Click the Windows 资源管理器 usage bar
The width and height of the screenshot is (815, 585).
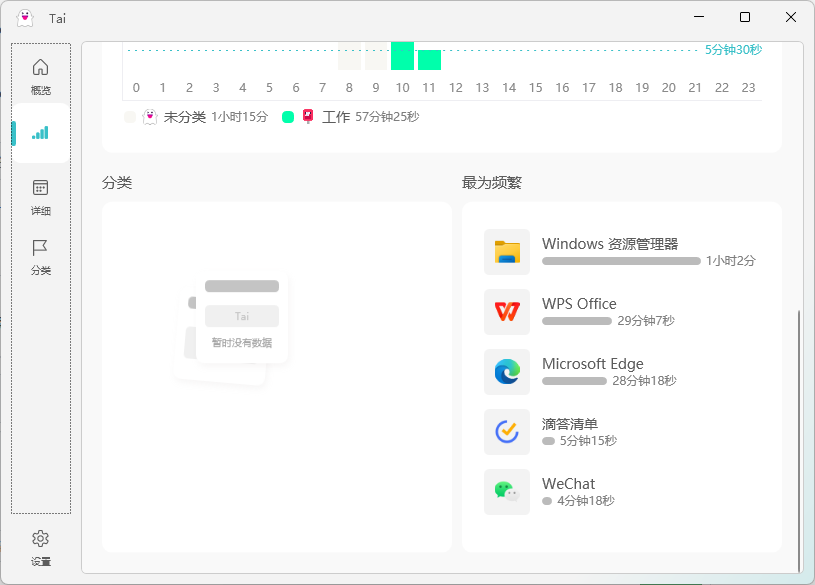(621, 261)
